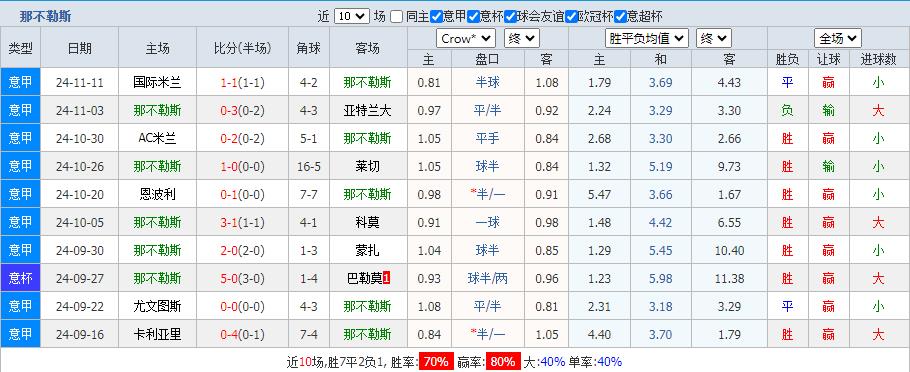Toggle the 同主 checkbox
Screen dimensions: 910x372
pyautogui.click(x=396, y=17)
